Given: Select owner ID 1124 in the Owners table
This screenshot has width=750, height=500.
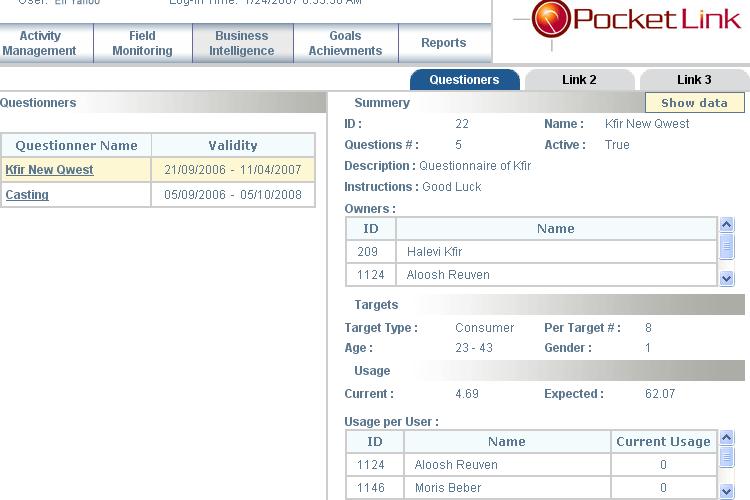Looking at the screenshot, I should pyautogui.click(x=371, y=275).
